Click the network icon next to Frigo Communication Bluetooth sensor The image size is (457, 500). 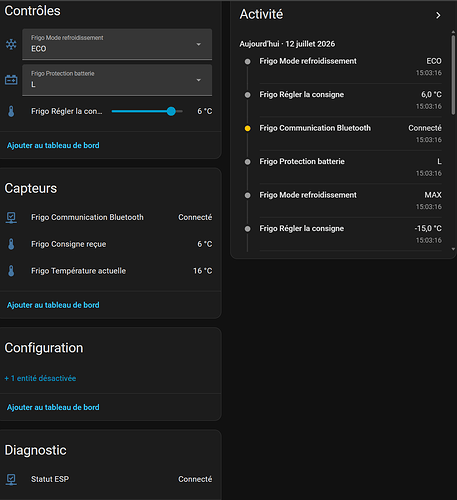[x=11, y=218]
